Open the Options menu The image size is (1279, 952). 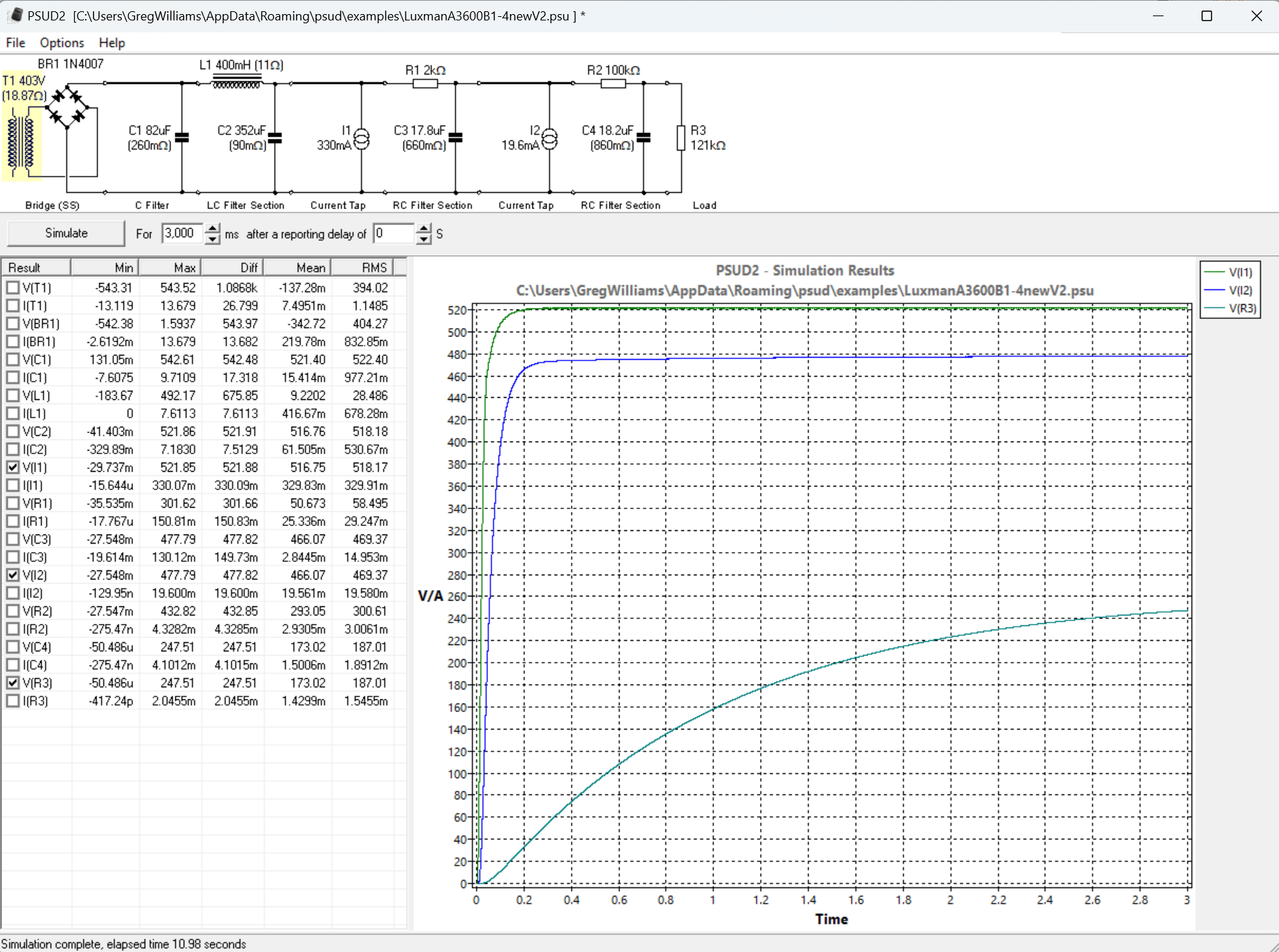(x=62, y=43)
